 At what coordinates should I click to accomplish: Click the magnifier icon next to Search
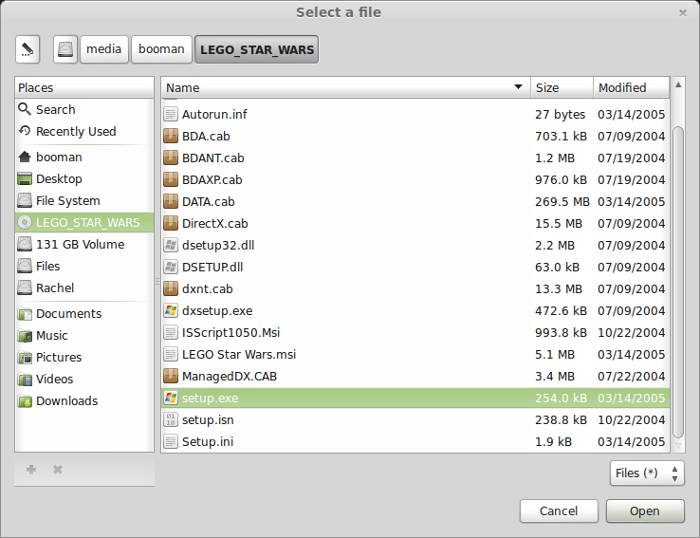pyautogui.click(x=24, y=109)
